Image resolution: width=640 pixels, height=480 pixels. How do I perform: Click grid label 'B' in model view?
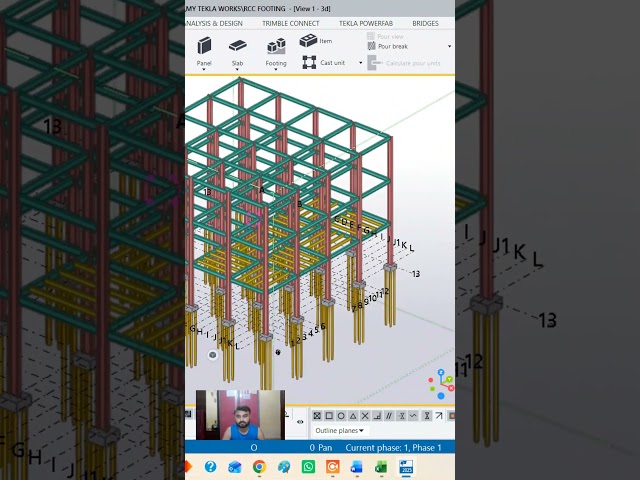[x=300, y=204]
